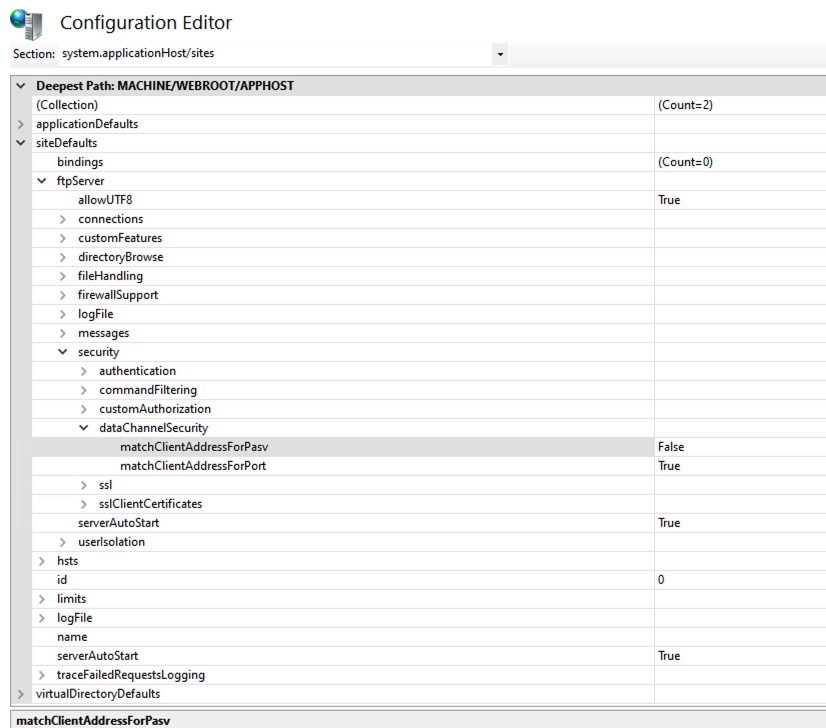Collapse the siteDefaults node
Viewport: 826px width, 728px height.
[x=19, y=142]
